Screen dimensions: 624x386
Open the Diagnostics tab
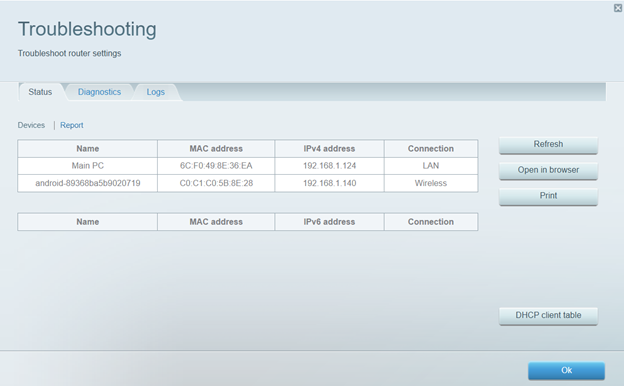[99, 92]
